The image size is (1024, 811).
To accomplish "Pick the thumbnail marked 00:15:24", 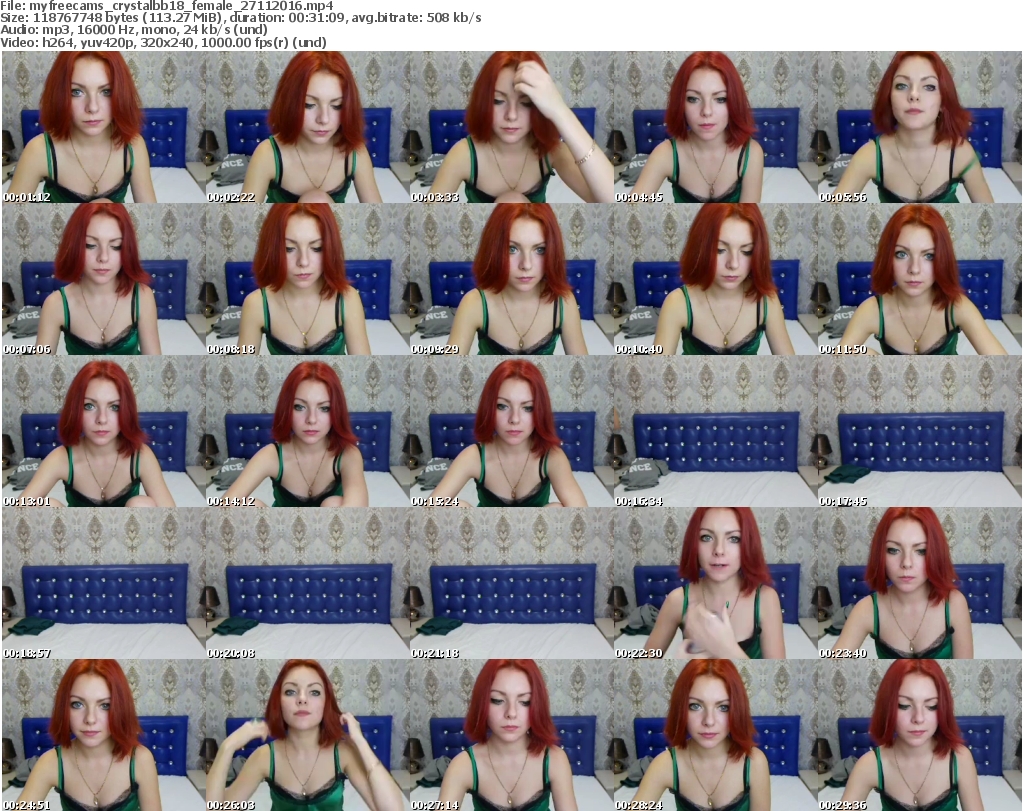I will click(x=511, y=432).
